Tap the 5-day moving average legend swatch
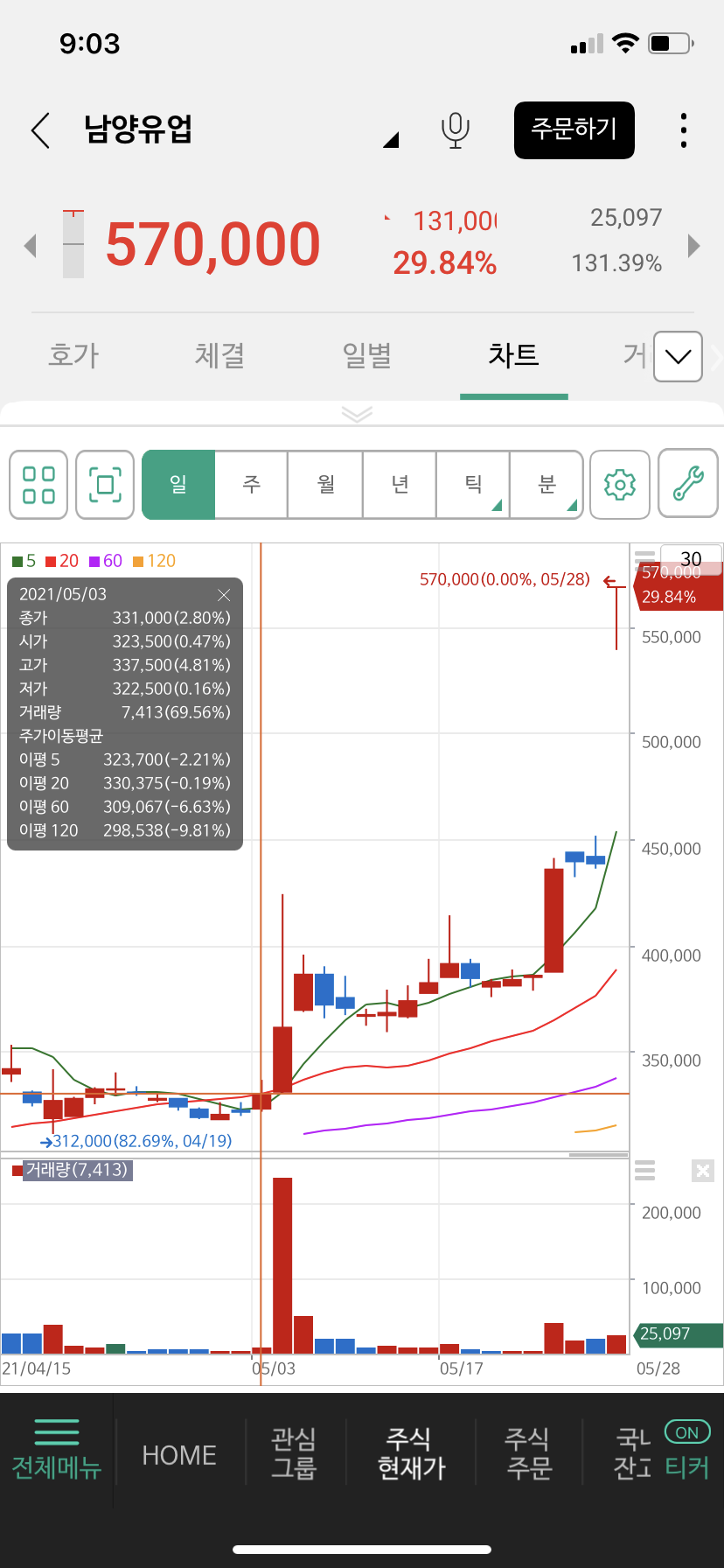724x1568 pixels. click(x=17, y=562)
